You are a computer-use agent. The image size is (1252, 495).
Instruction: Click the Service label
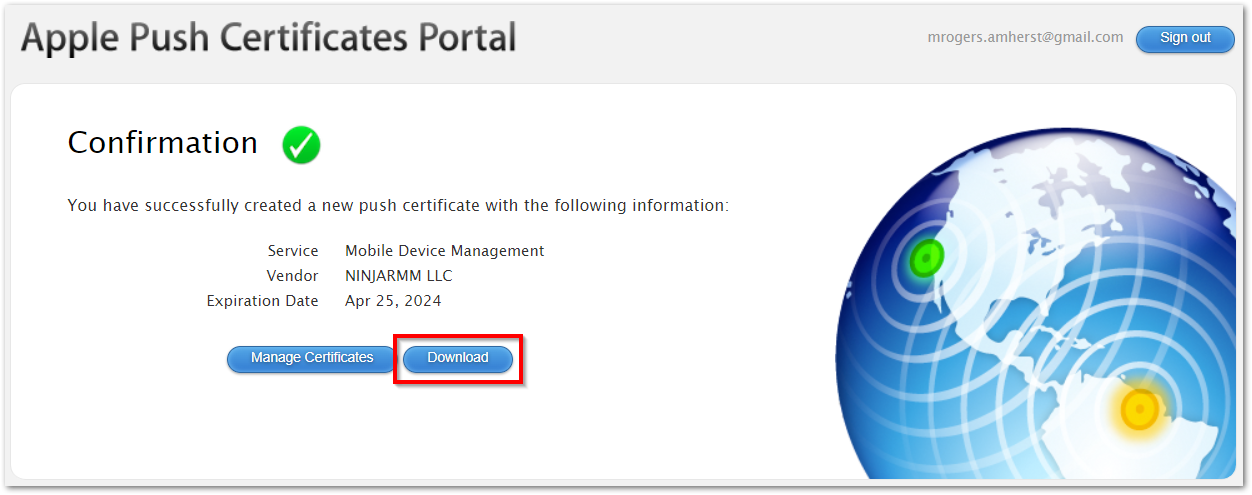click(x=293, y=251)
